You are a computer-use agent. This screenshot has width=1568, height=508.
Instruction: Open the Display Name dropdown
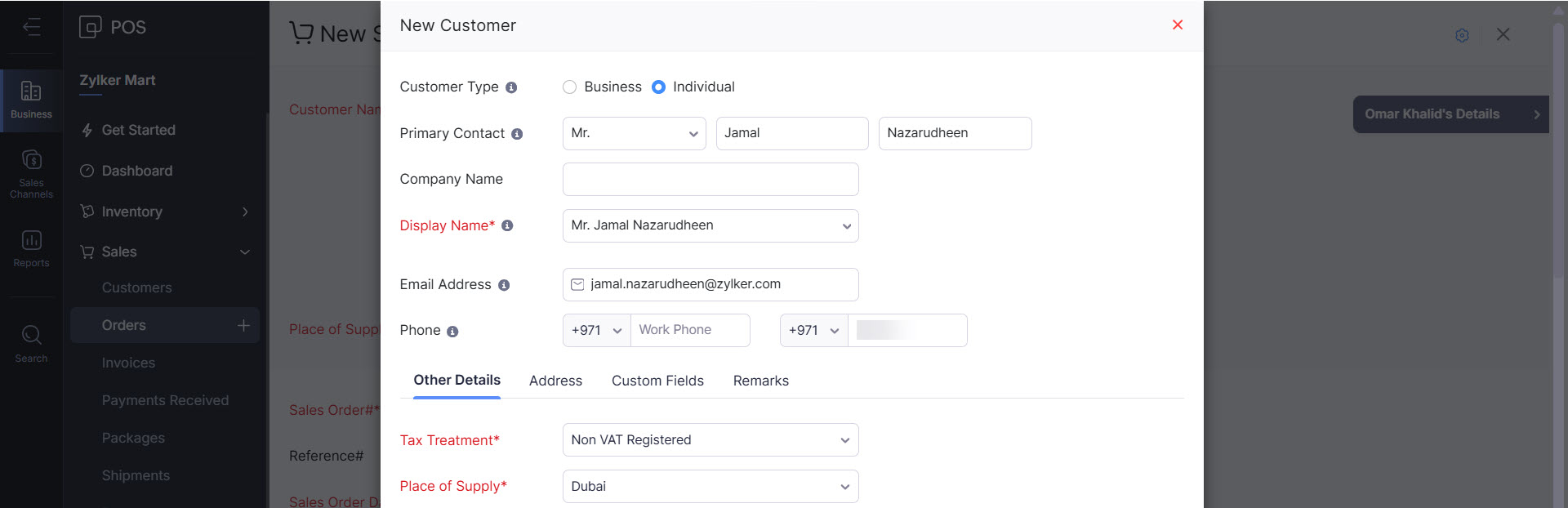tap(710, 225)
